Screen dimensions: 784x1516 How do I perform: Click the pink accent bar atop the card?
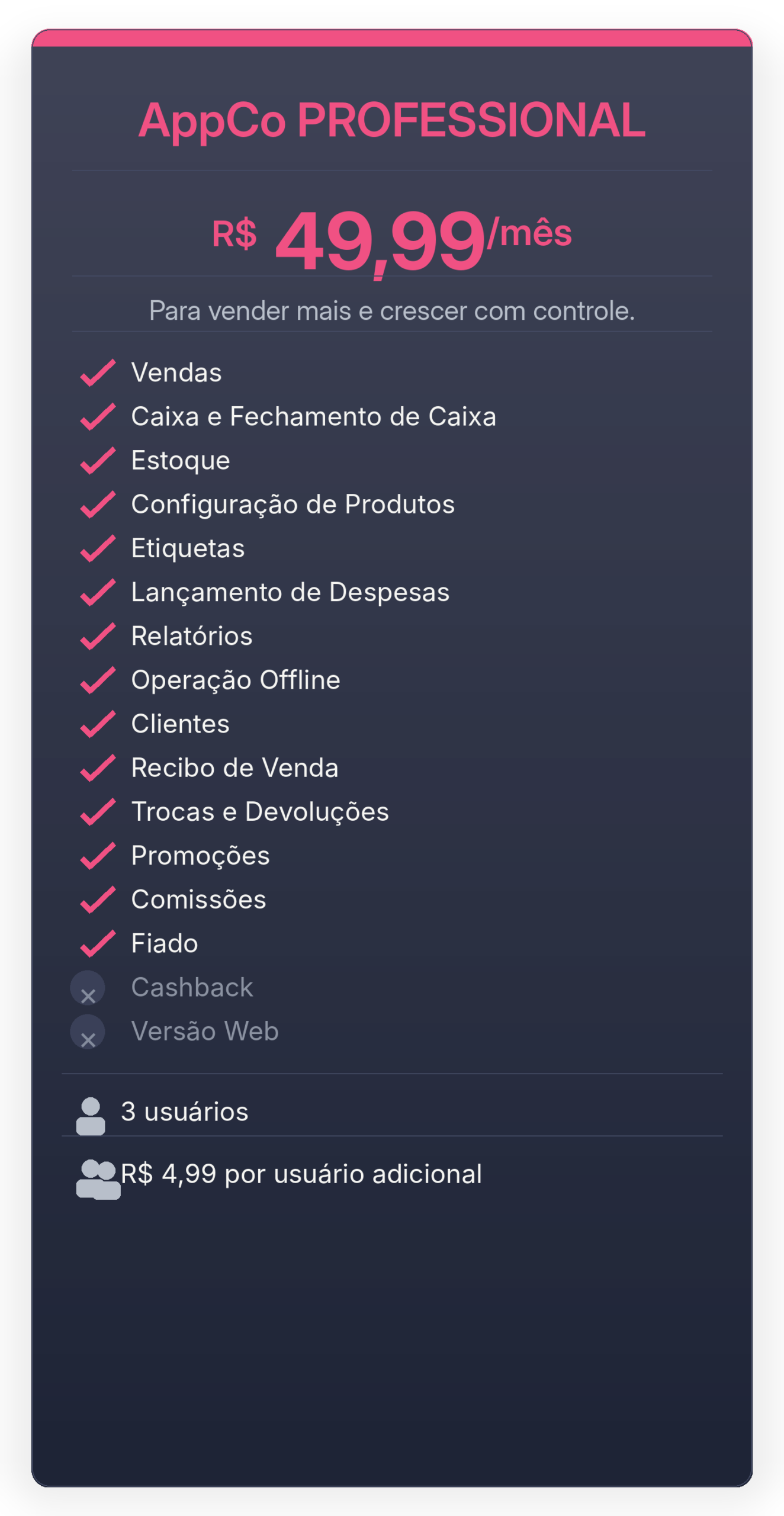(391, 38)
